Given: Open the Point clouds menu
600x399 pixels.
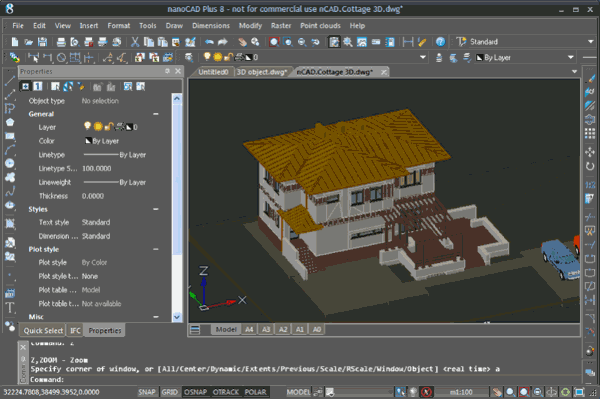Looking at the screenshot, I should (320, 26).
